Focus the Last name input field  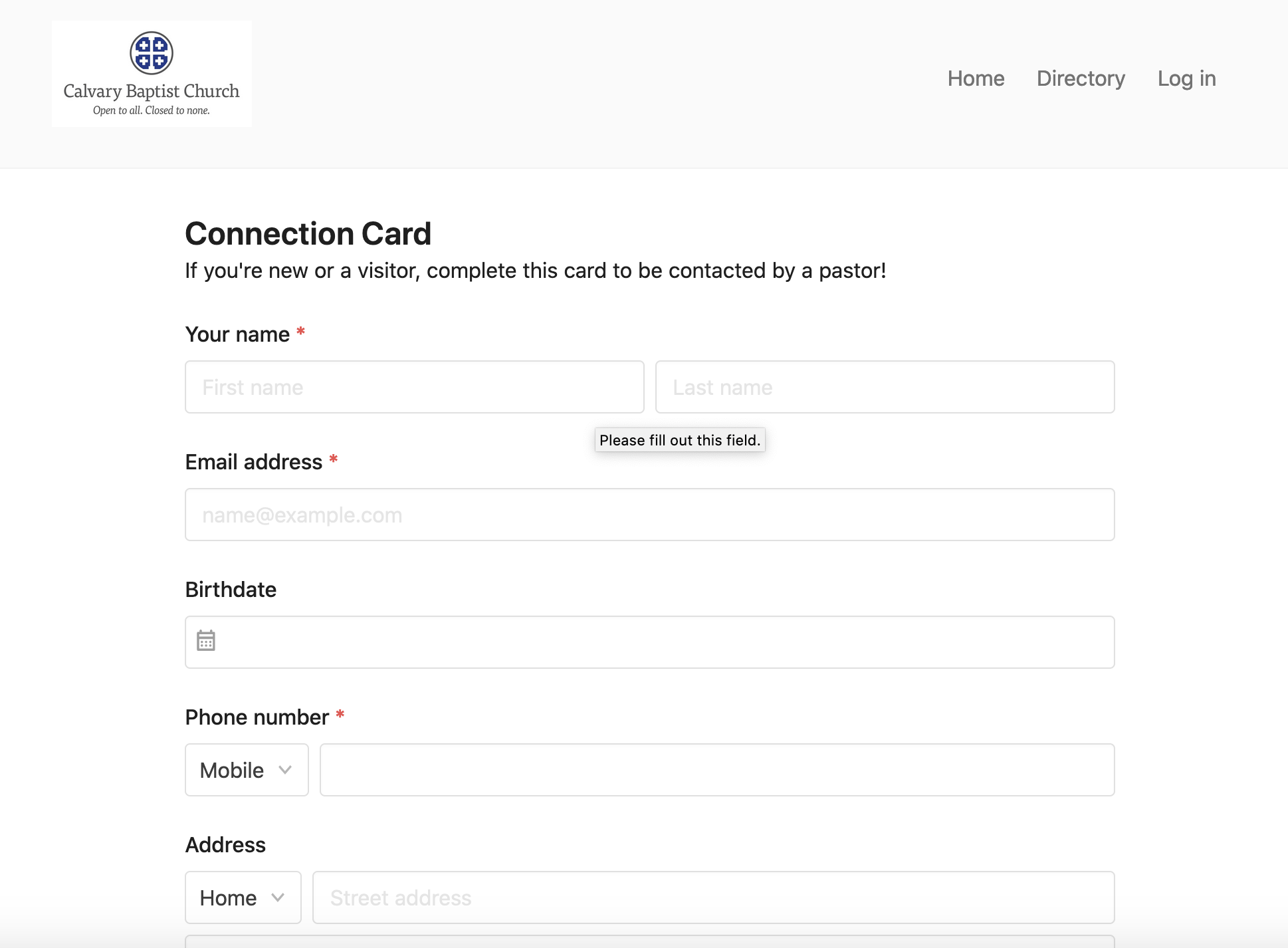(884, 387)
